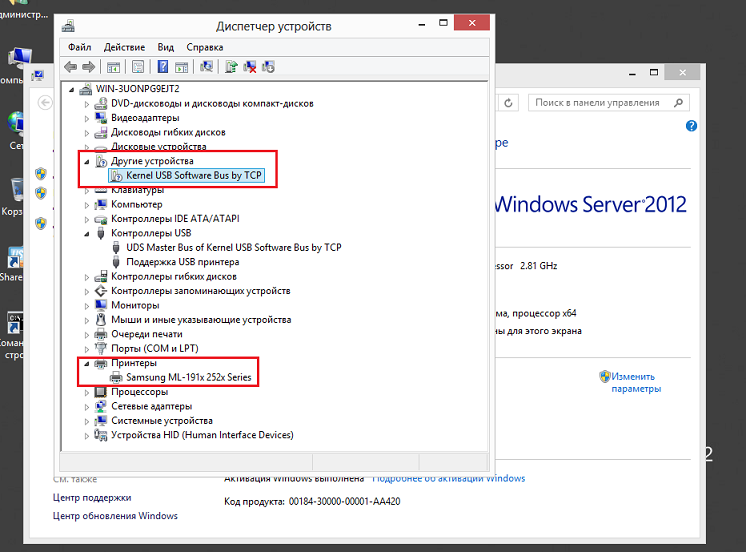Click the Back arrow in the toolbar
746x552 pixels.
coord(70,67)
